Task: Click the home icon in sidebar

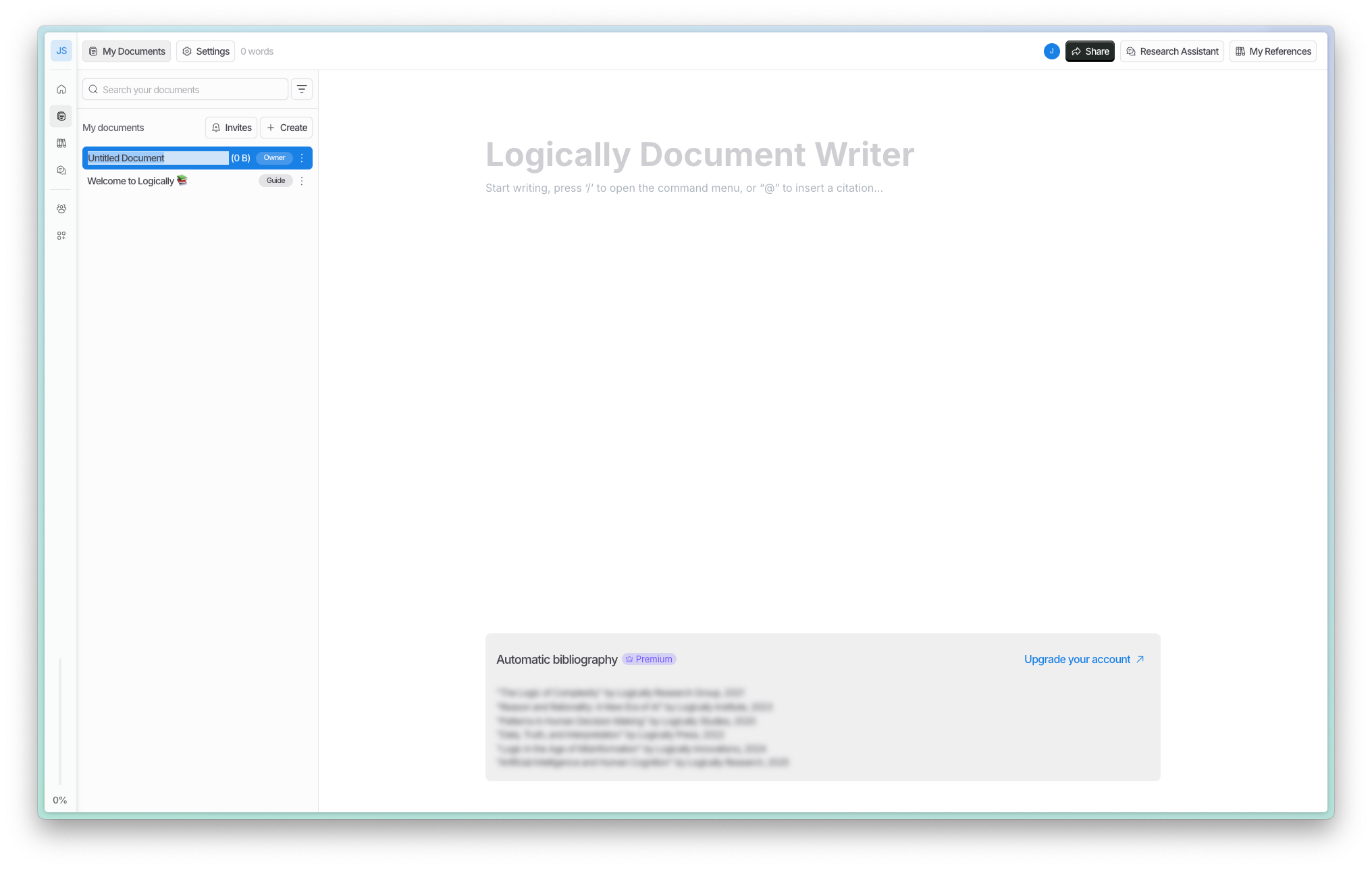Action: 61,89
